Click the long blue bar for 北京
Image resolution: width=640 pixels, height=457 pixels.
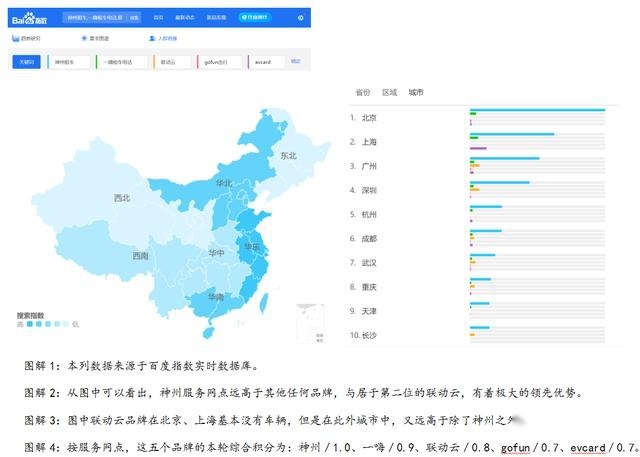(538, 110)
